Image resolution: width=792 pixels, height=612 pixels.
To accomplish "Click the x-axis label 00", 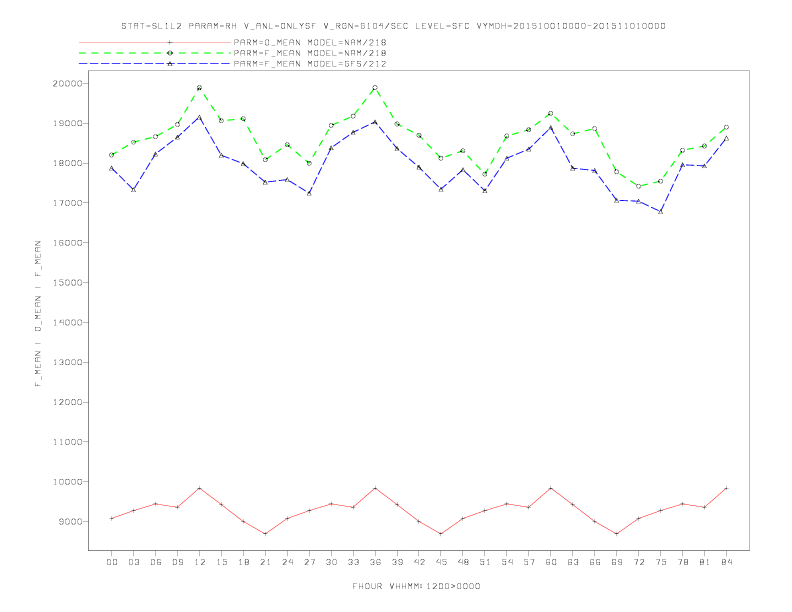I will pos(112,562).
